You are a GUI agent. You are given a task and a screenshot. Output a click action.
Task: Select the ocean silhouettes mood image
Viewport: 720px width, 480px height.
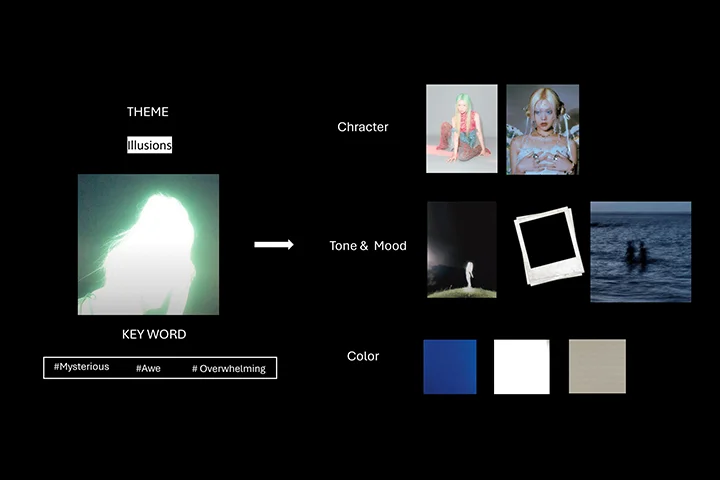641,252
